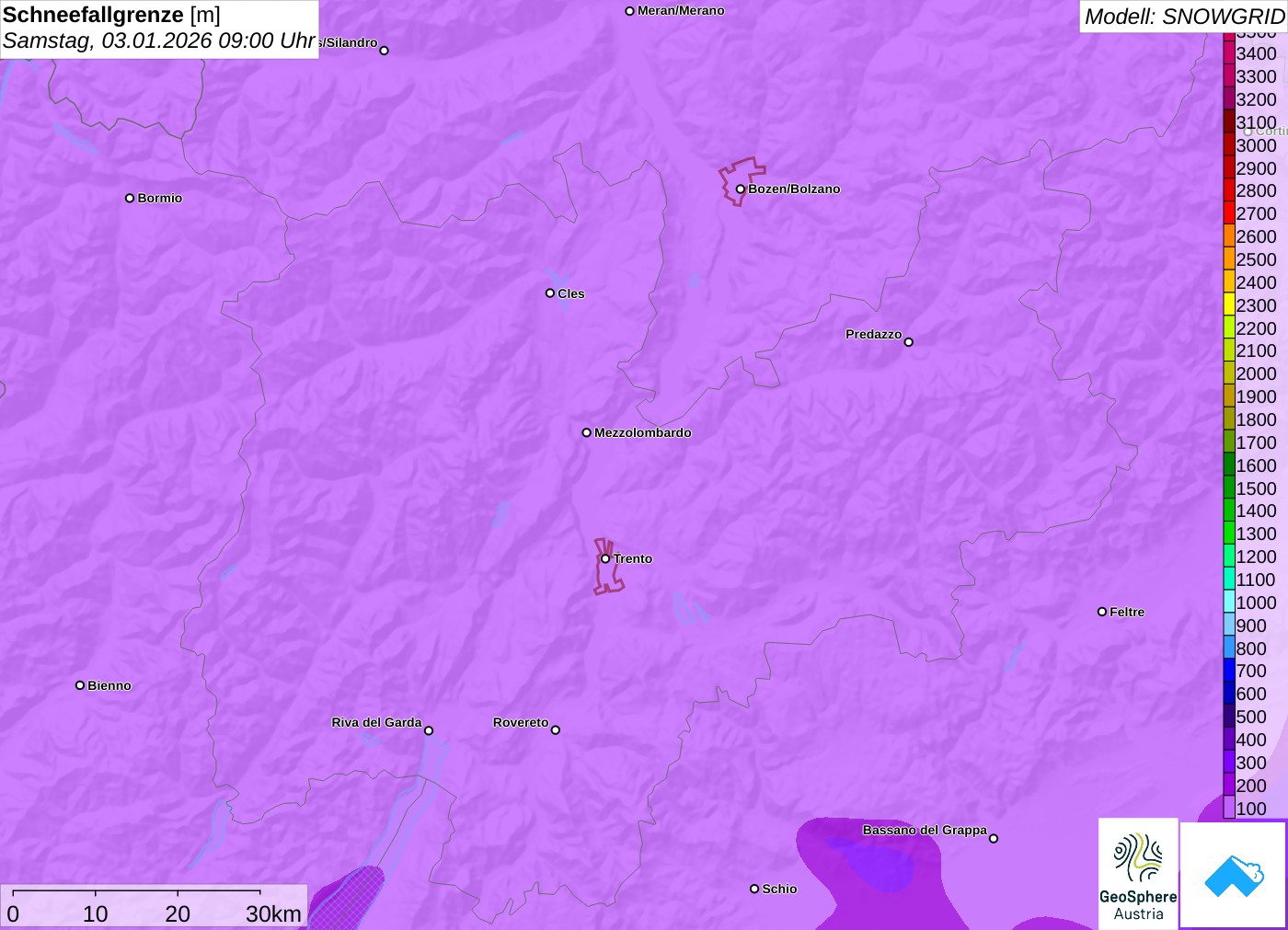Screen dimensions: 1288x930
Task: Click the date Samstag, 03.01.2026 09:00 Uhr
Action: 159,40
